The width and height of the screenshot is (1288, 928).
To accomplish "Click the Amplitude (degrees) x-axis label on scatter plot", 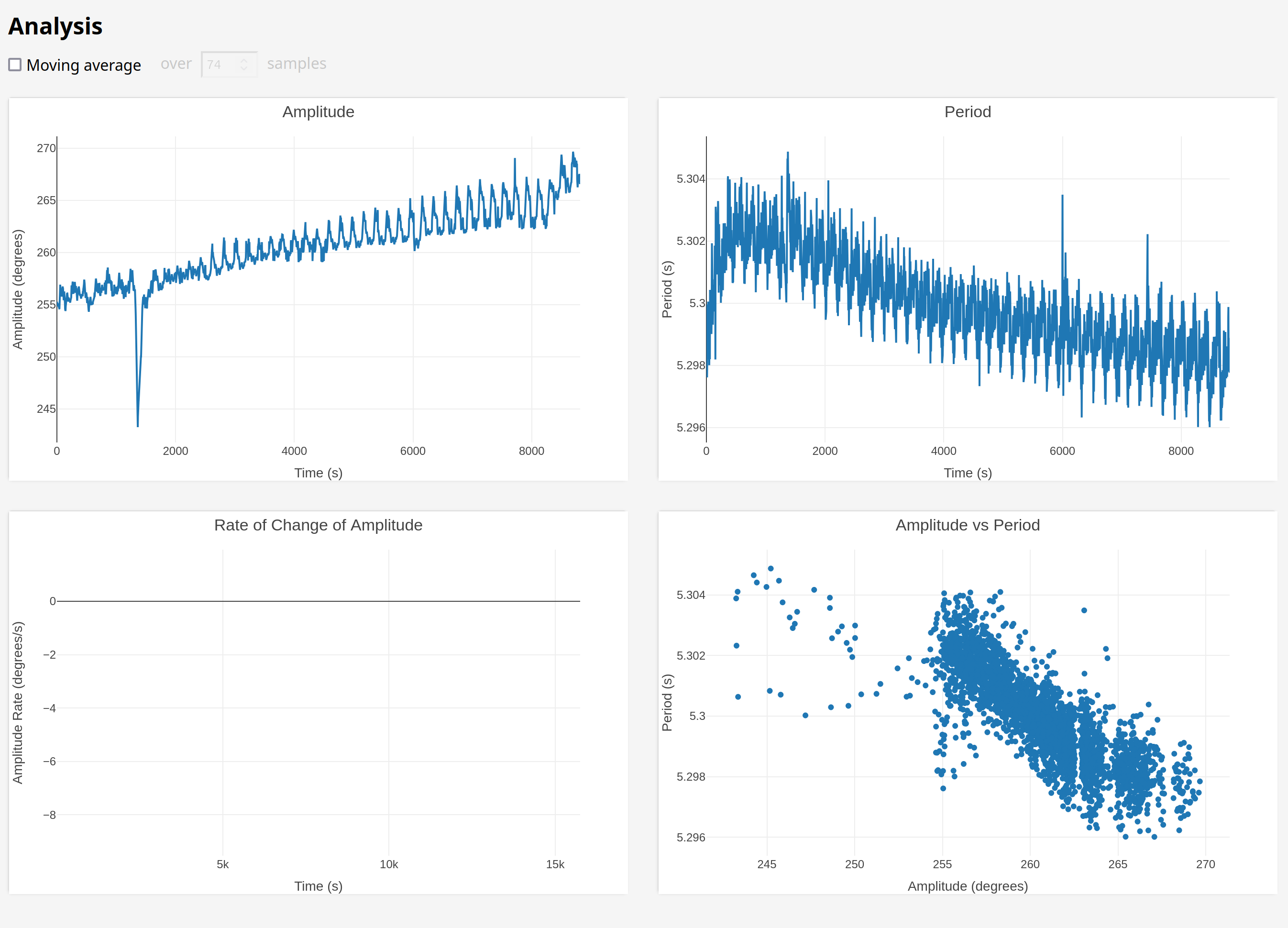I will click(x=967, y=886).
